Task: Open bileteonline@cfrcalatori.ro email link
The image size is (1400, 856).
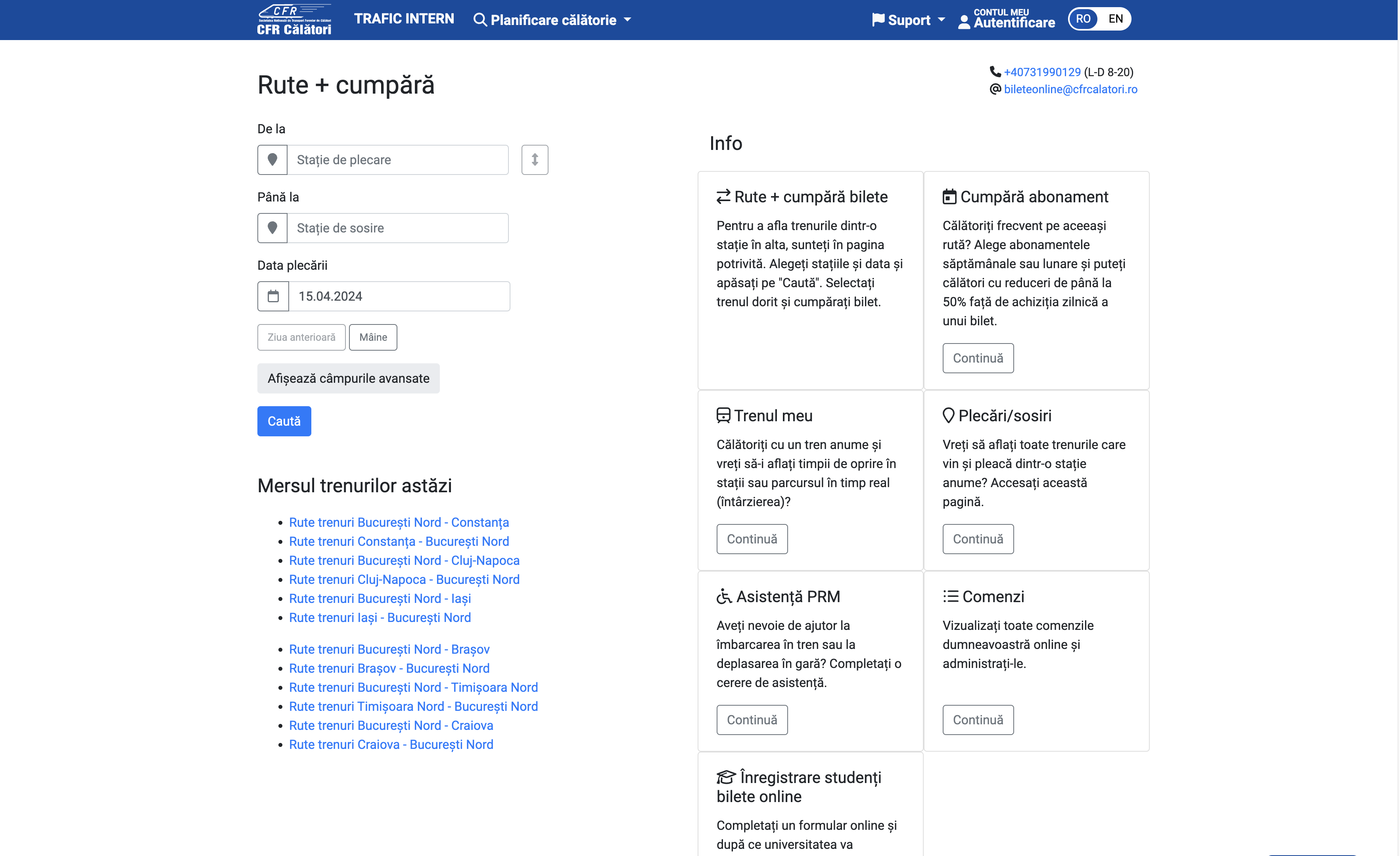Action: point(1070,89)
